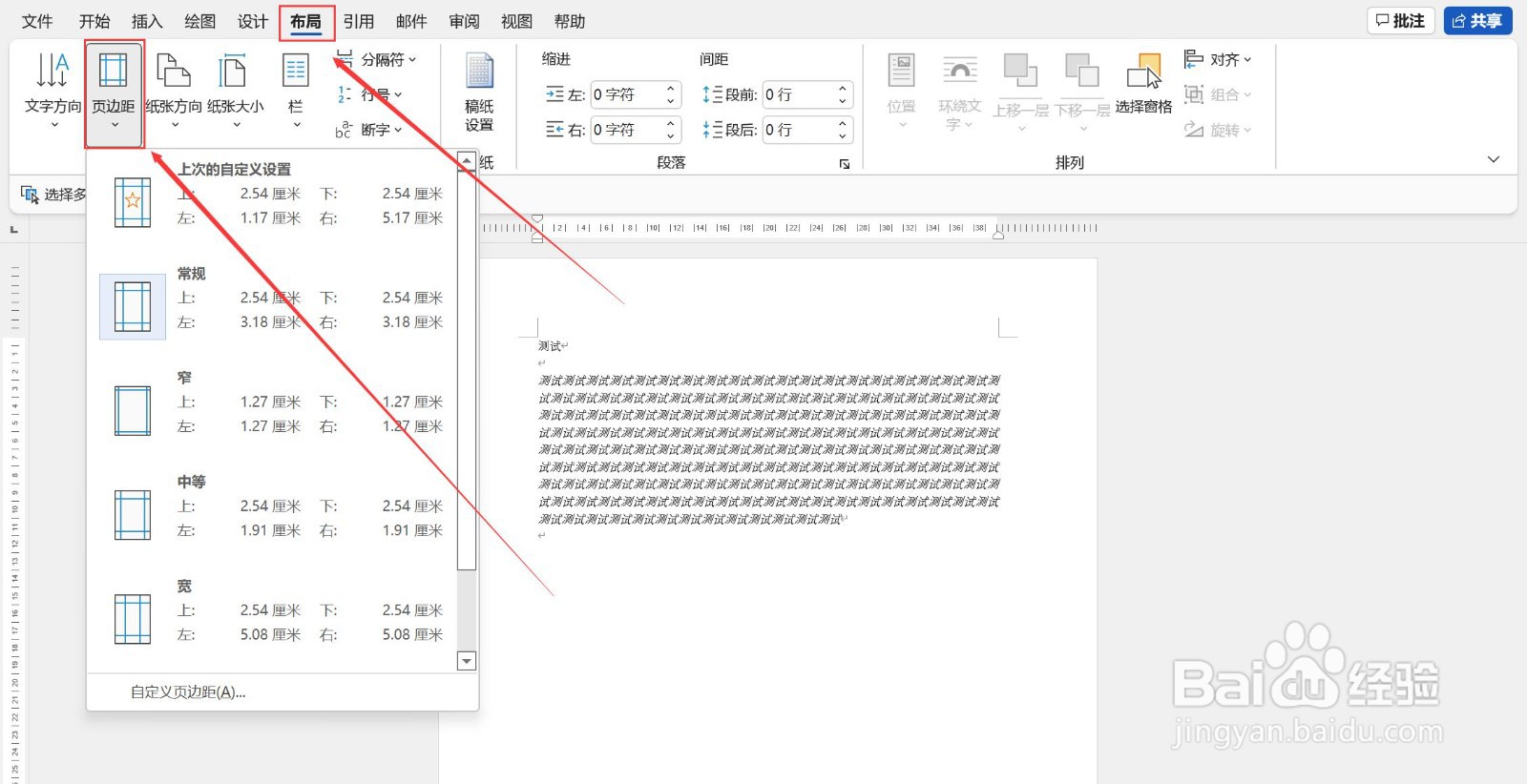1527x784 pixels.
Task: Open the 分隔符 breaks dropdown
Action: tap(376, 59)
